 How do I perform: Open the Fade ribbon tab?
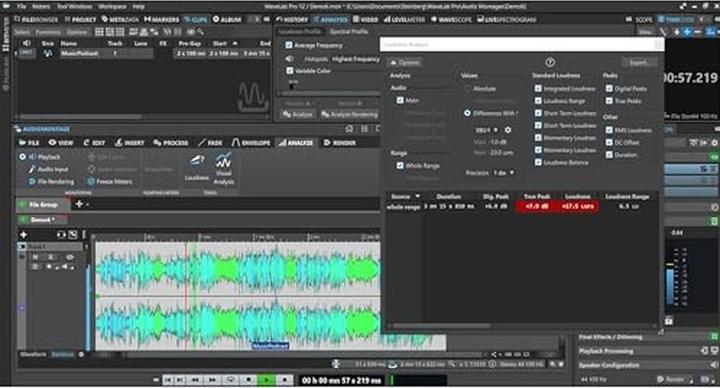pos(210,143)
